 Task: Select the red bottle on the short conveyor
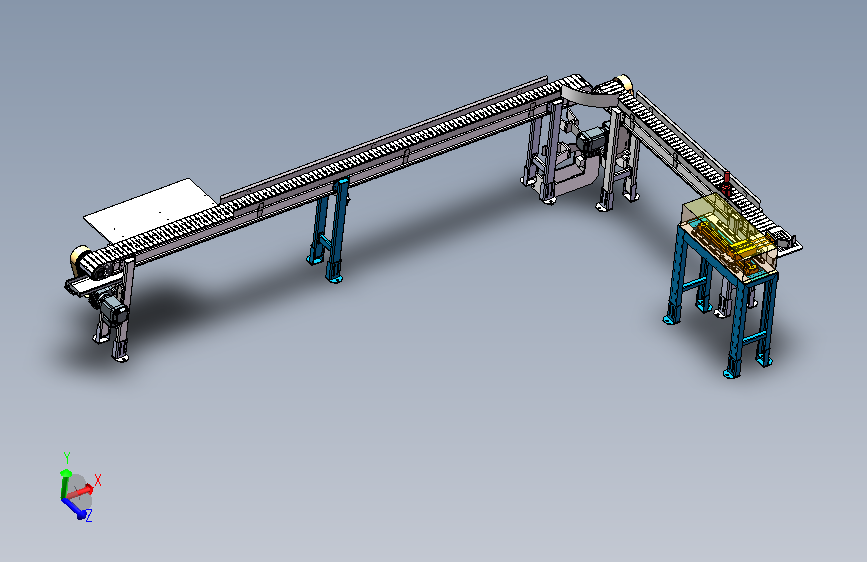[x=727, y=184]
